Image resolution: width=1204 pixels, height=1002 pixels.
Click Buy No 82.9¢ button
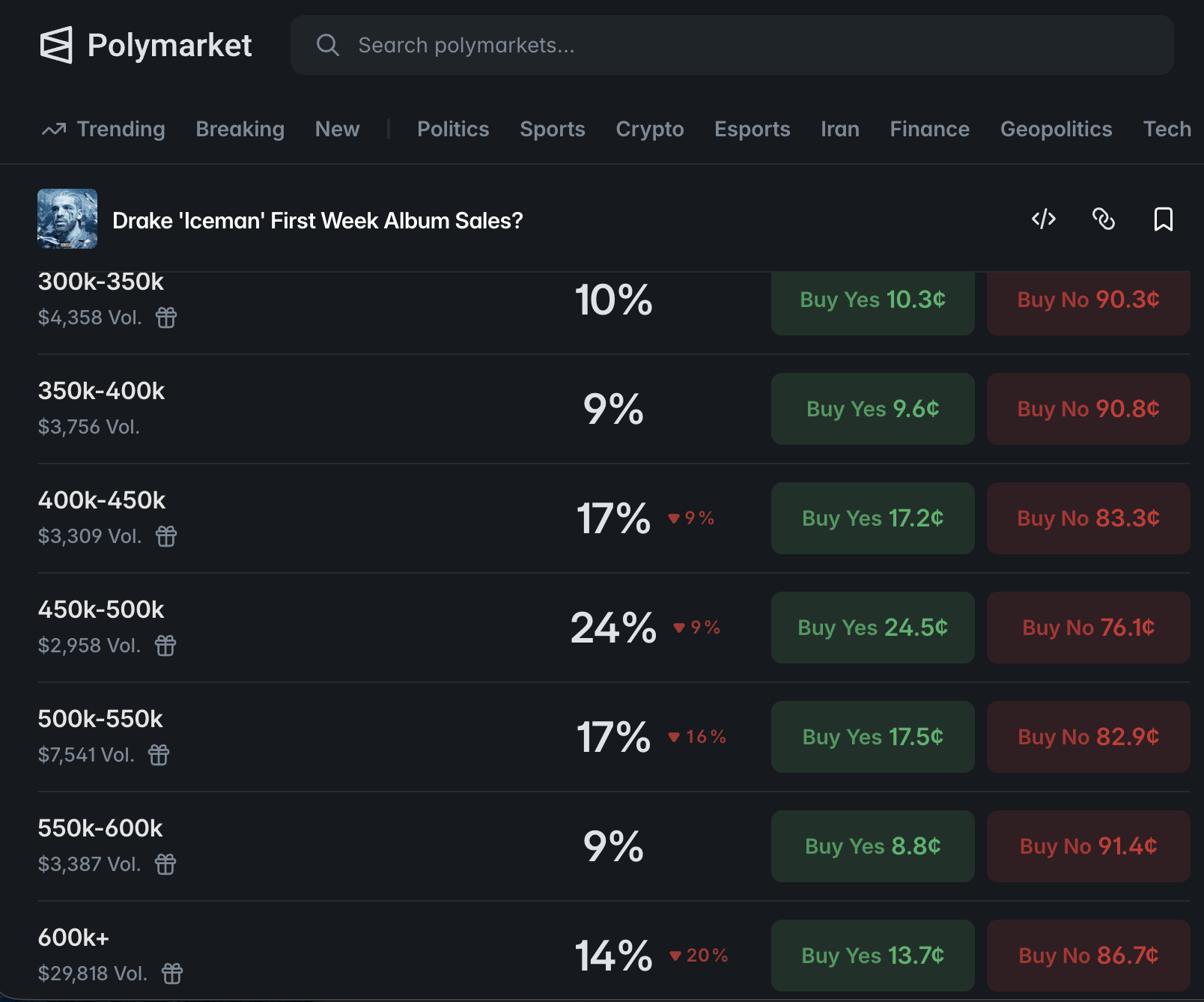click(1089, 737)
